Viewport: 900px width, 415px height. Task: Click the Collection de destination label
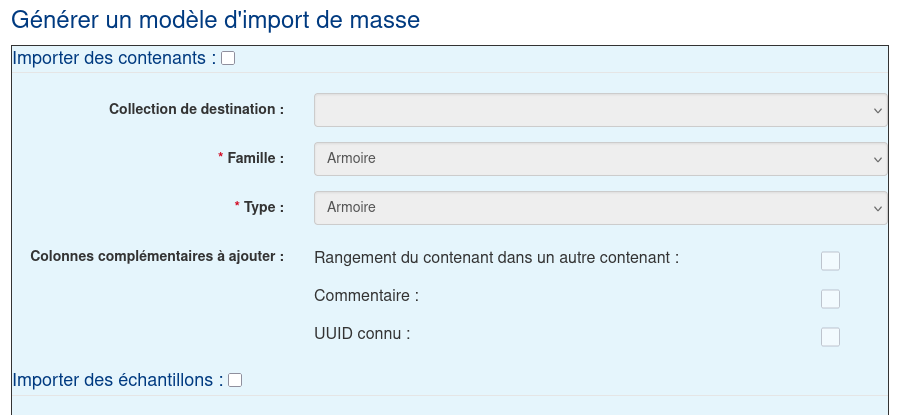(x=196, y=109)
